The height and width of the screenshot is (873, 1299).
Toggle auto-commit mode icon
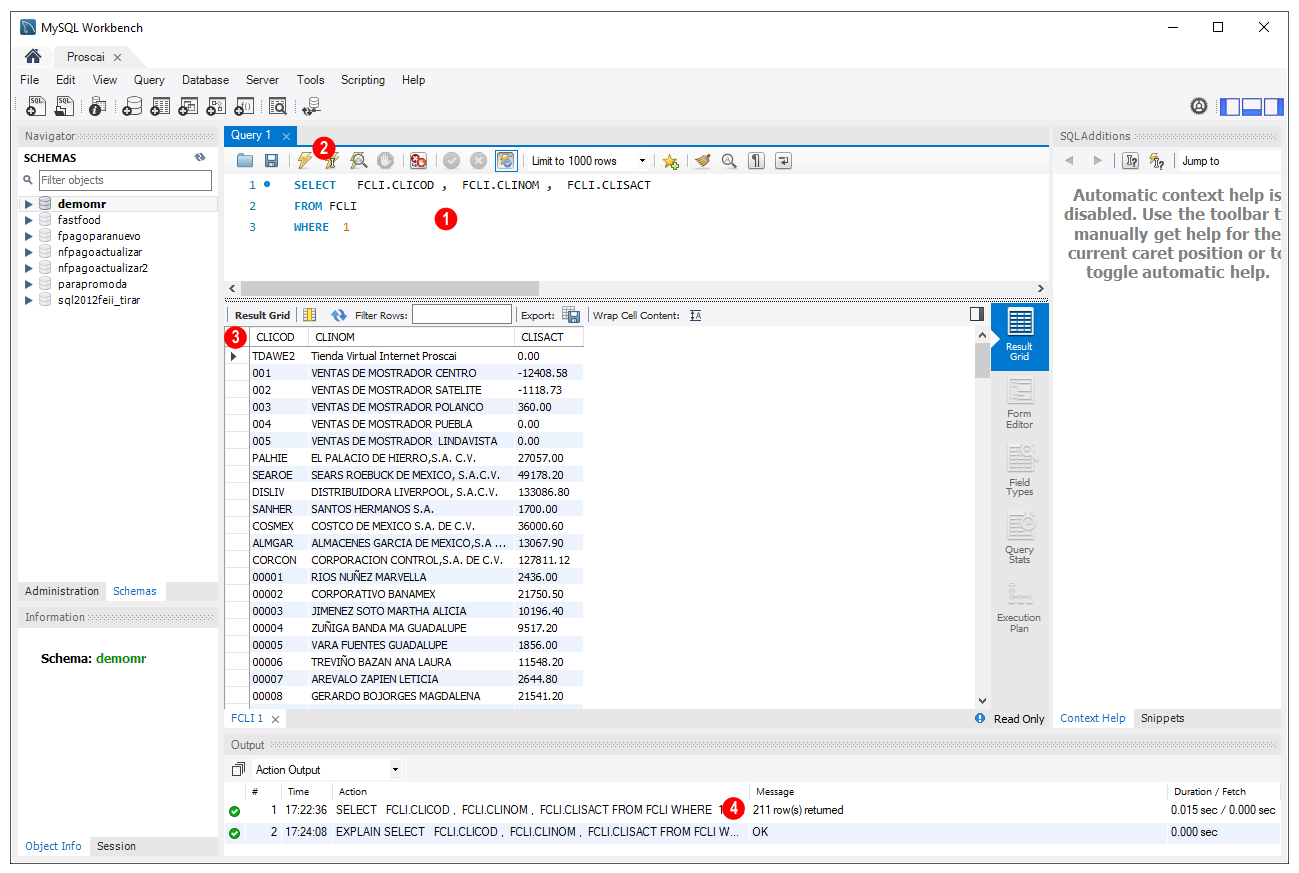(x=506, y=160)
